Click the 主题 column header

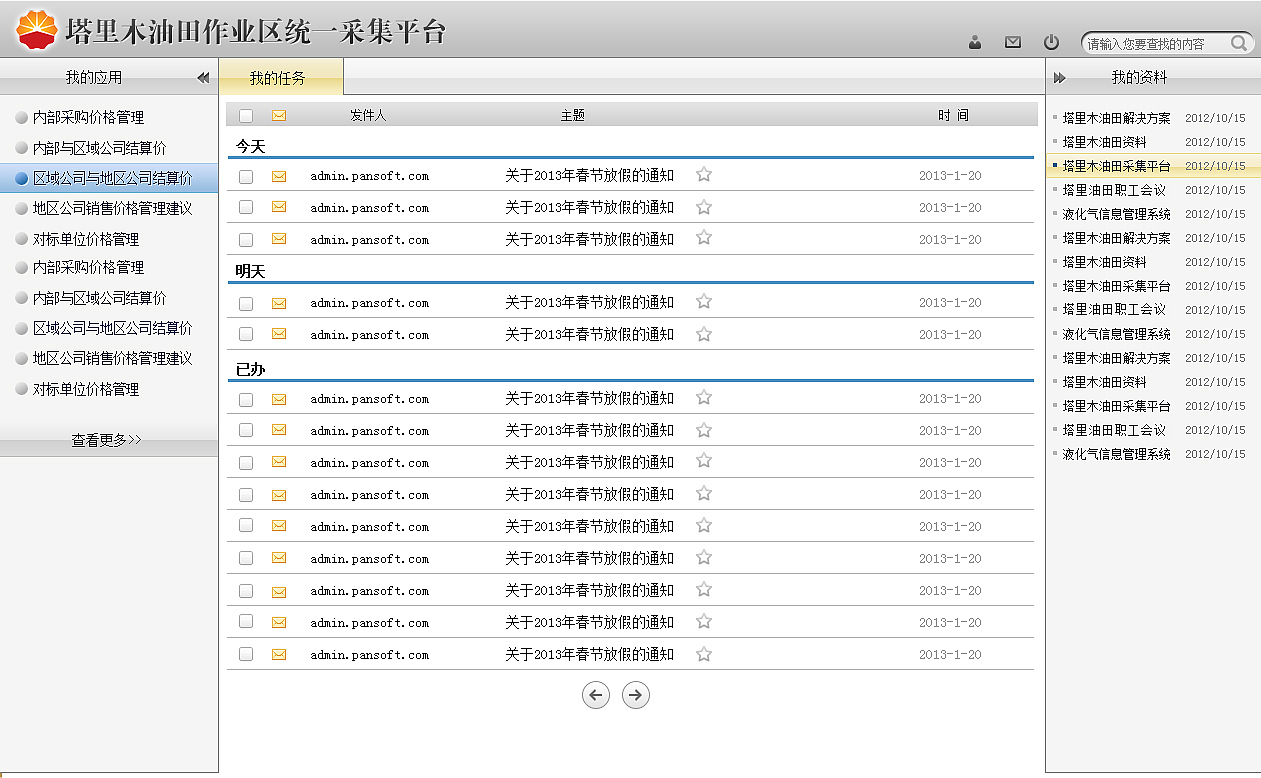click(572, 116)
